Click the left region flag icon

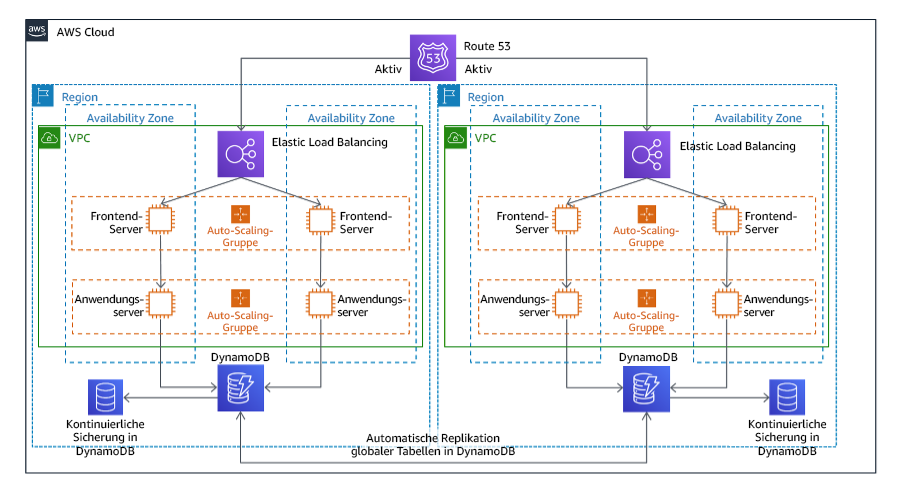tap(43, 95)
